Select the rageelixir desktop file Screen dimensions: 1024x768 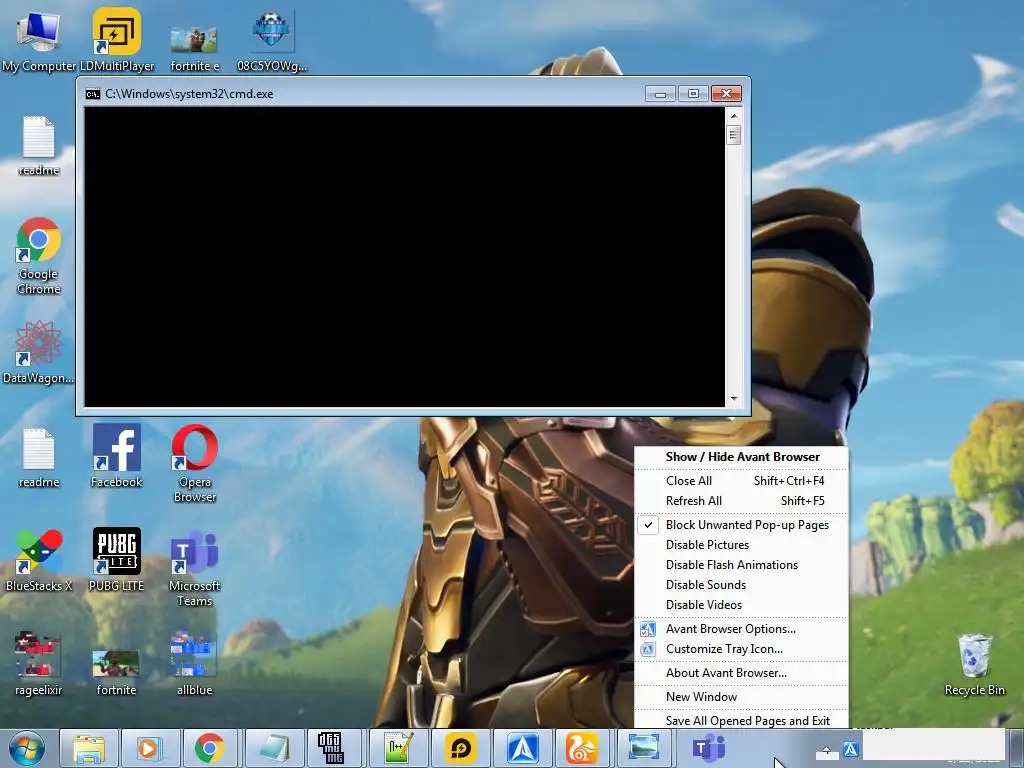[39, 664]
